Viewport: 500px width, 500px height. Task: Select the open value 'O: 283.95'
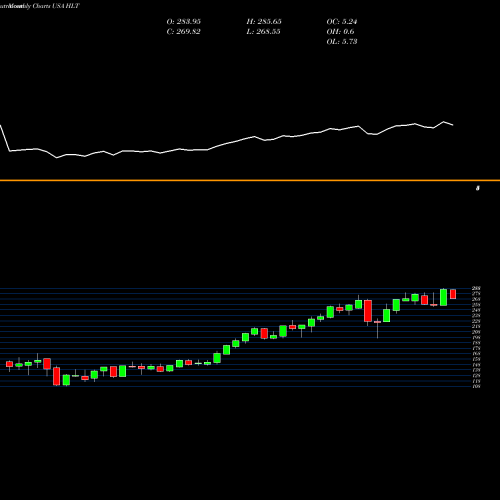point(184,22)
